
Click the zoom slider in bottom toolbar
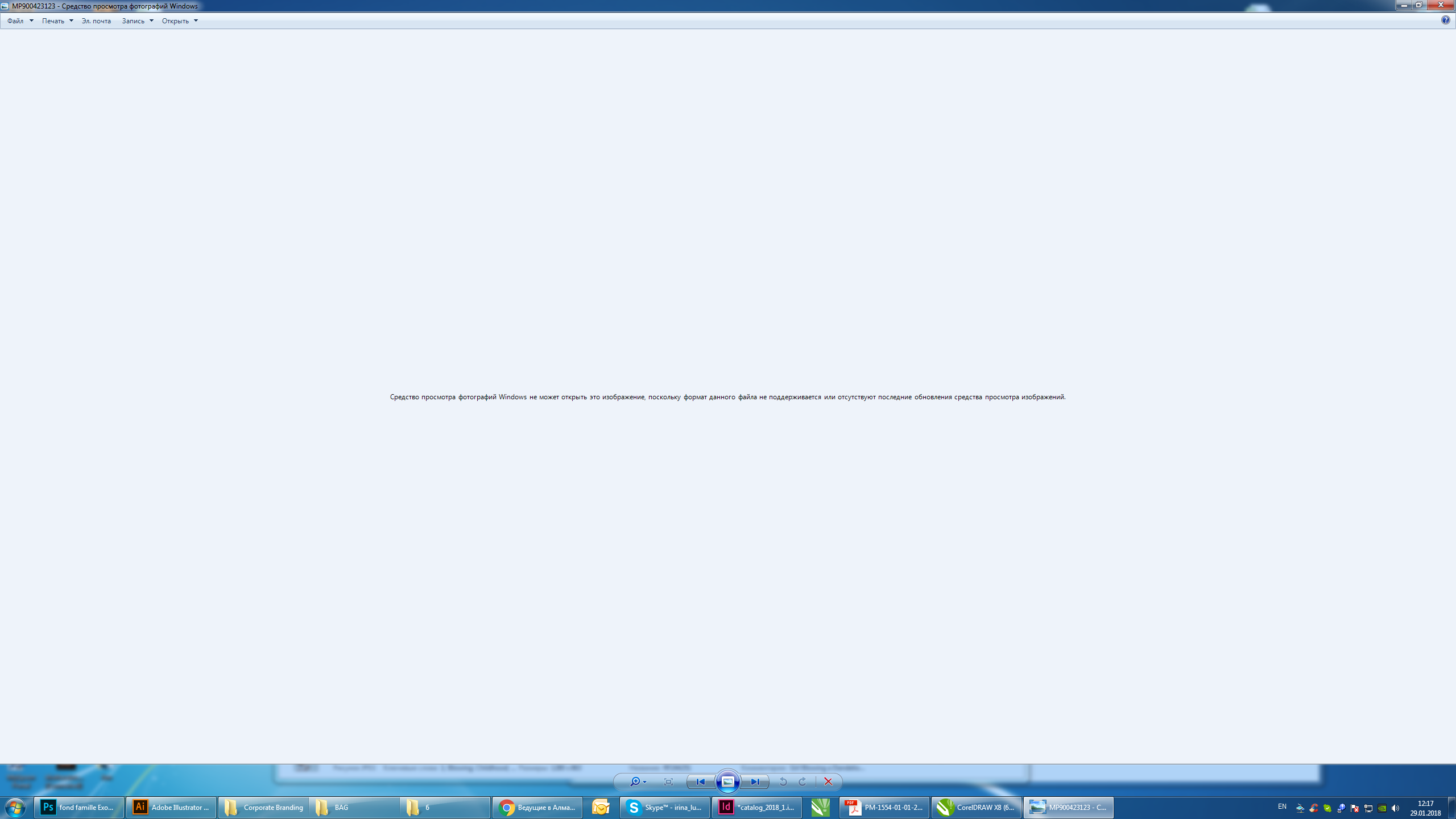coord(636,781)
